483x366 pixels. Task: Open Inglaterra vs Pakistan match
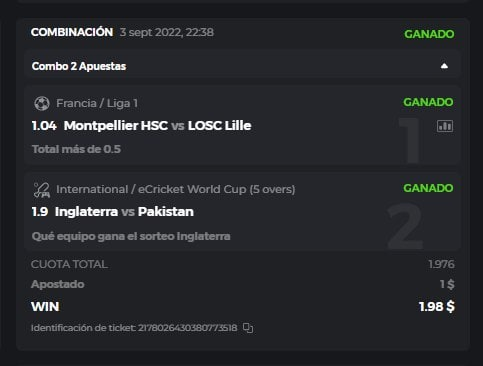click(x=124, y=212)
